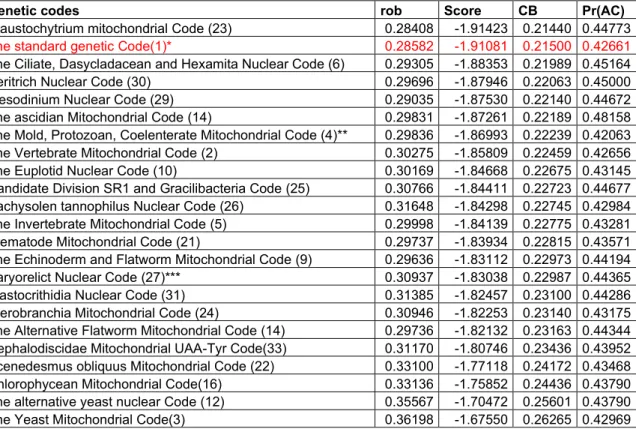Select Ciliate, Dasycladacean and Hexamita Nuclear Code
636x429 pixels.
pyautogui.click(x=172, y=64)
